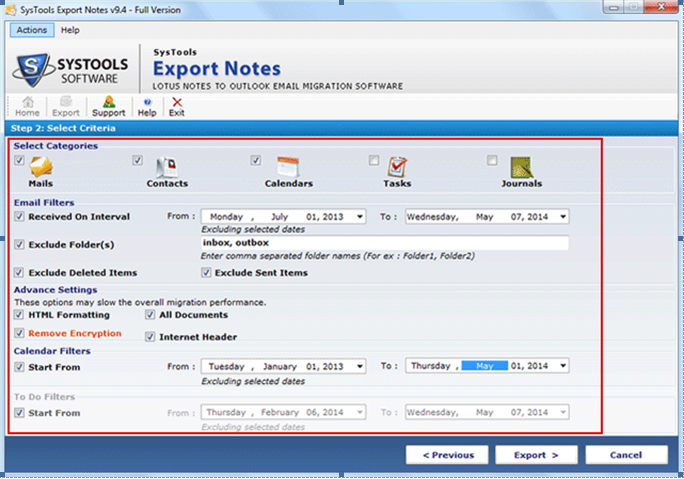Click the Home toolbar icon
684x479 pixels.
click(x=27, y=102)
